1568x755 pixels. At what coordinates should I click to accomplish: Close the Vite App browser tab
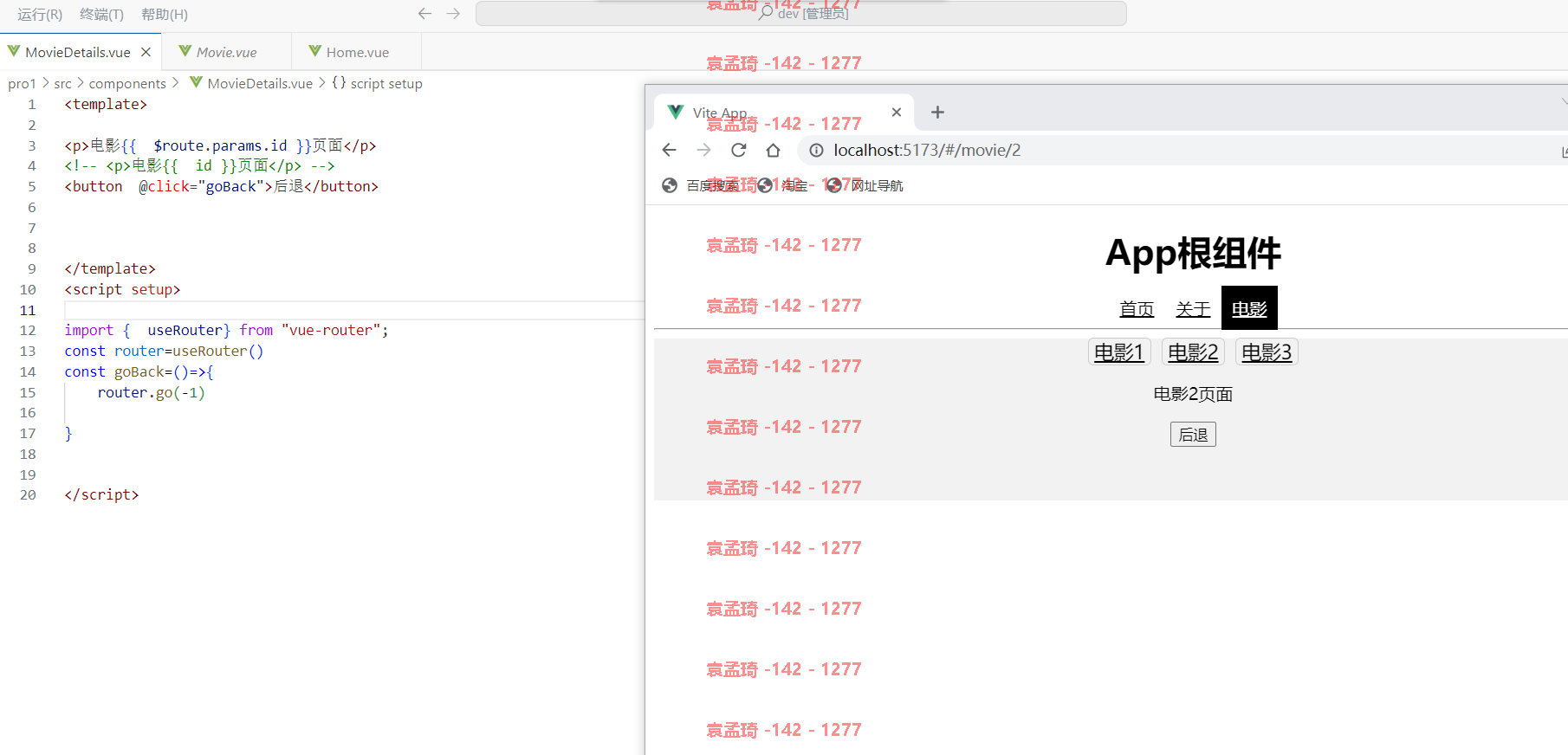tap(897, 113)
